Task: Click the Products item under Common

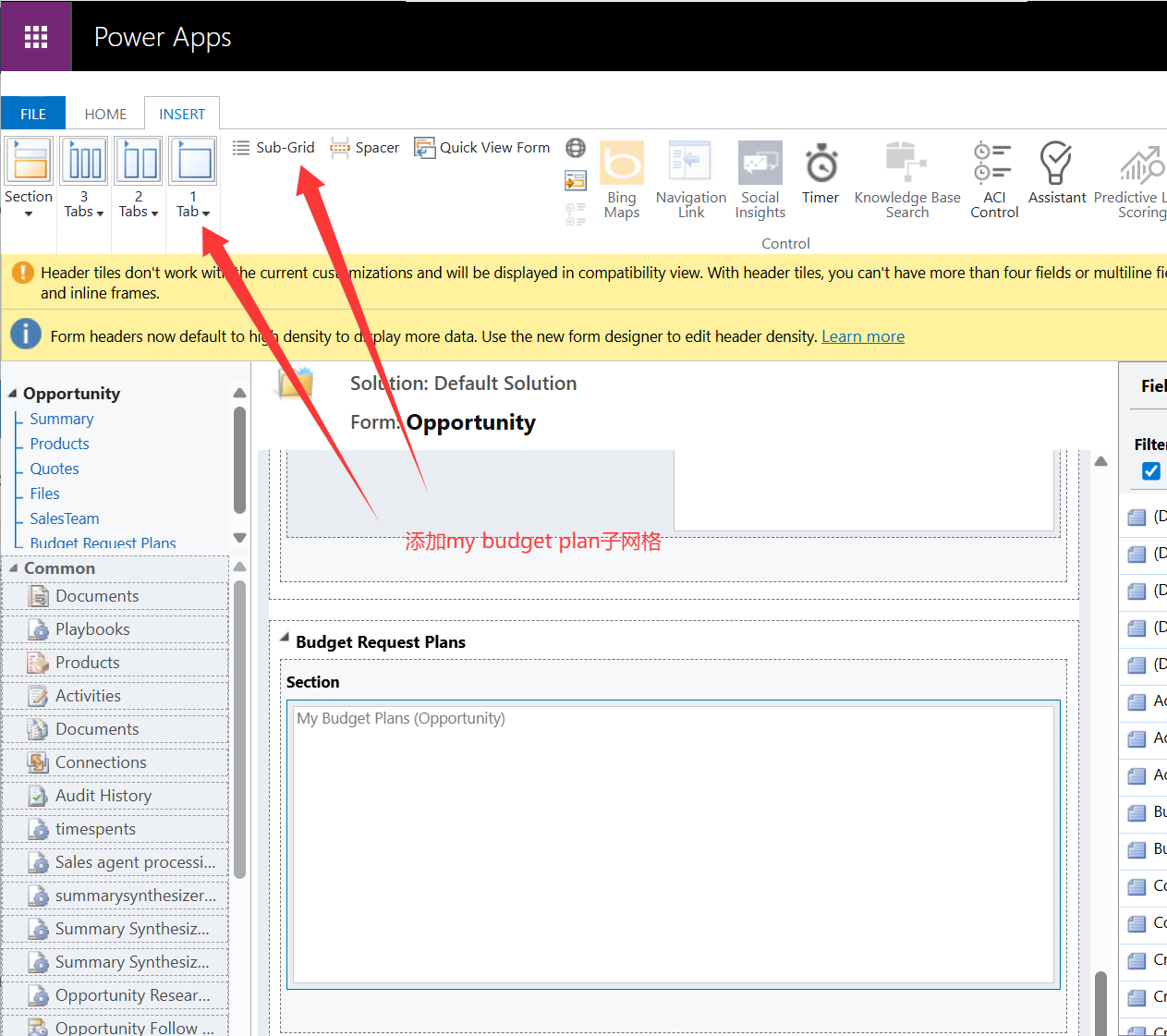Action: pos(115,663)
